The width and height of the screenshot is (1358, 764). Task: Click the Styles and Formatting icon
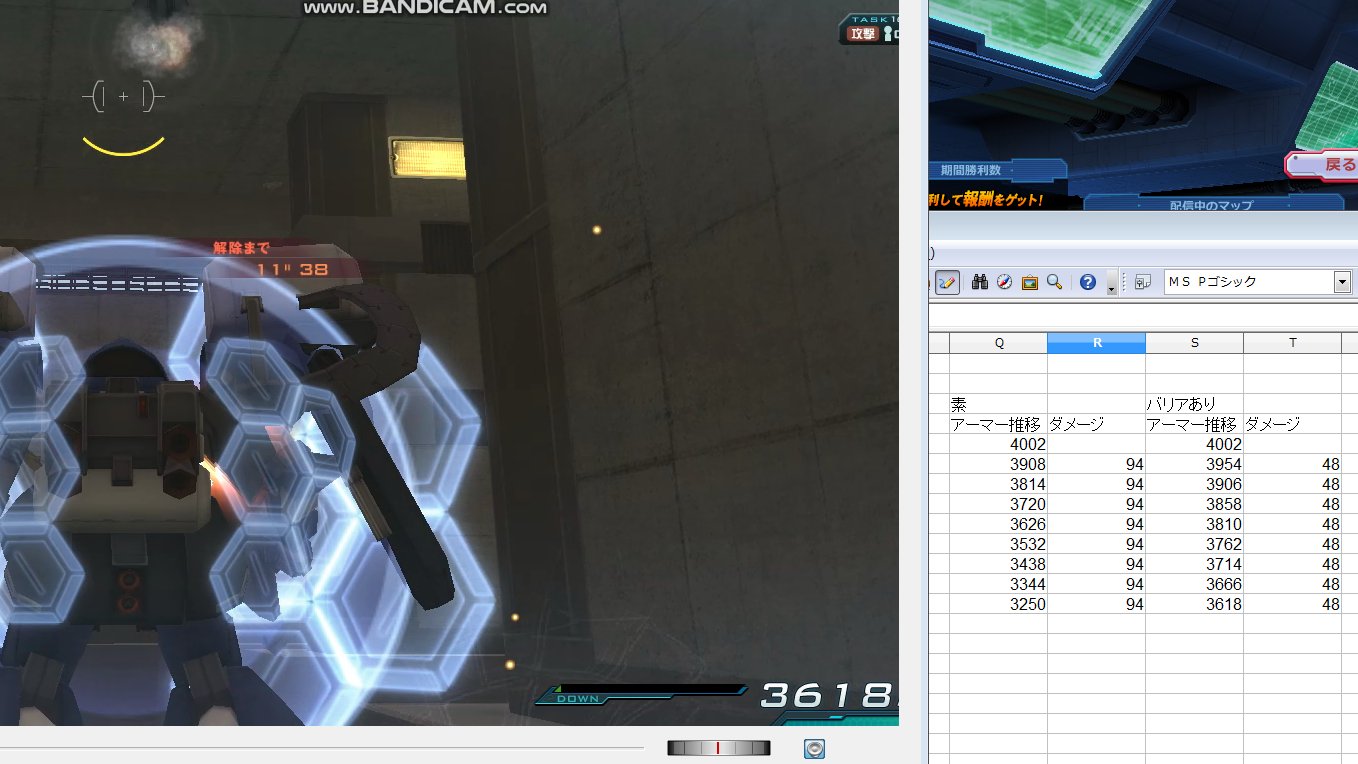coord(1143,283)
